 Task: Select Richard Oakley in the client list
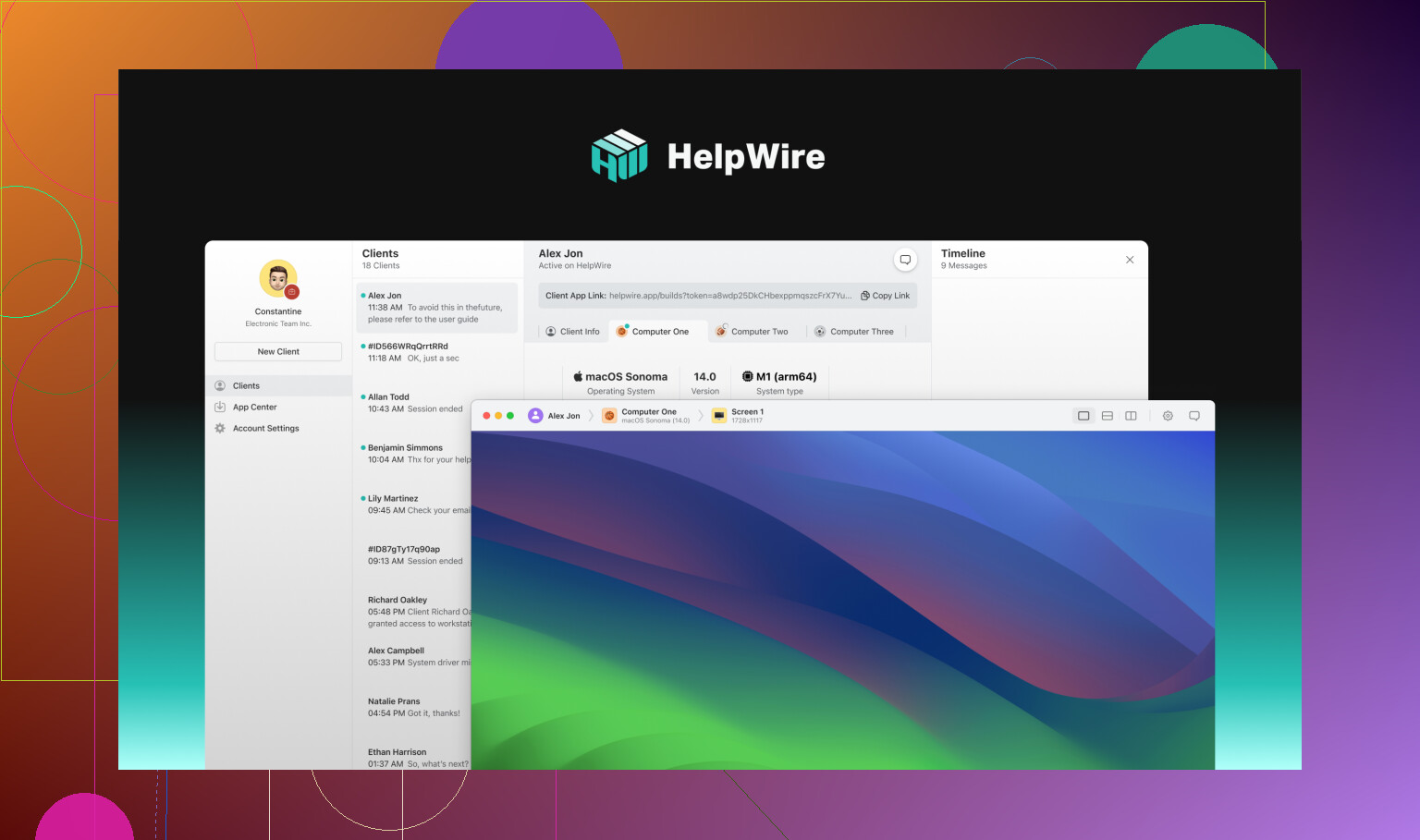coord(414,612)
